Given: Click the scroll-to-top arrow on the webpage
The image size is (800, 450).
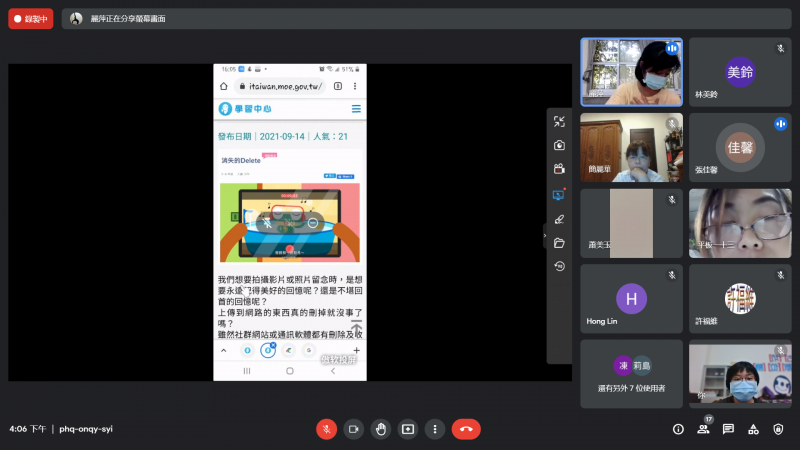Looking at the screenshot, I should point(356,327).
